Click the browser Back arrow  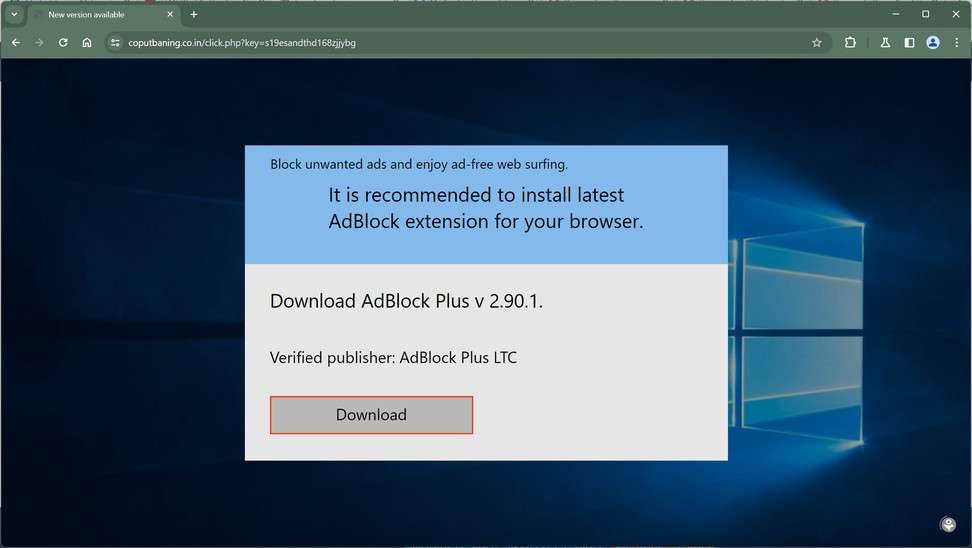pyautogui.click(x=16, y=43)
